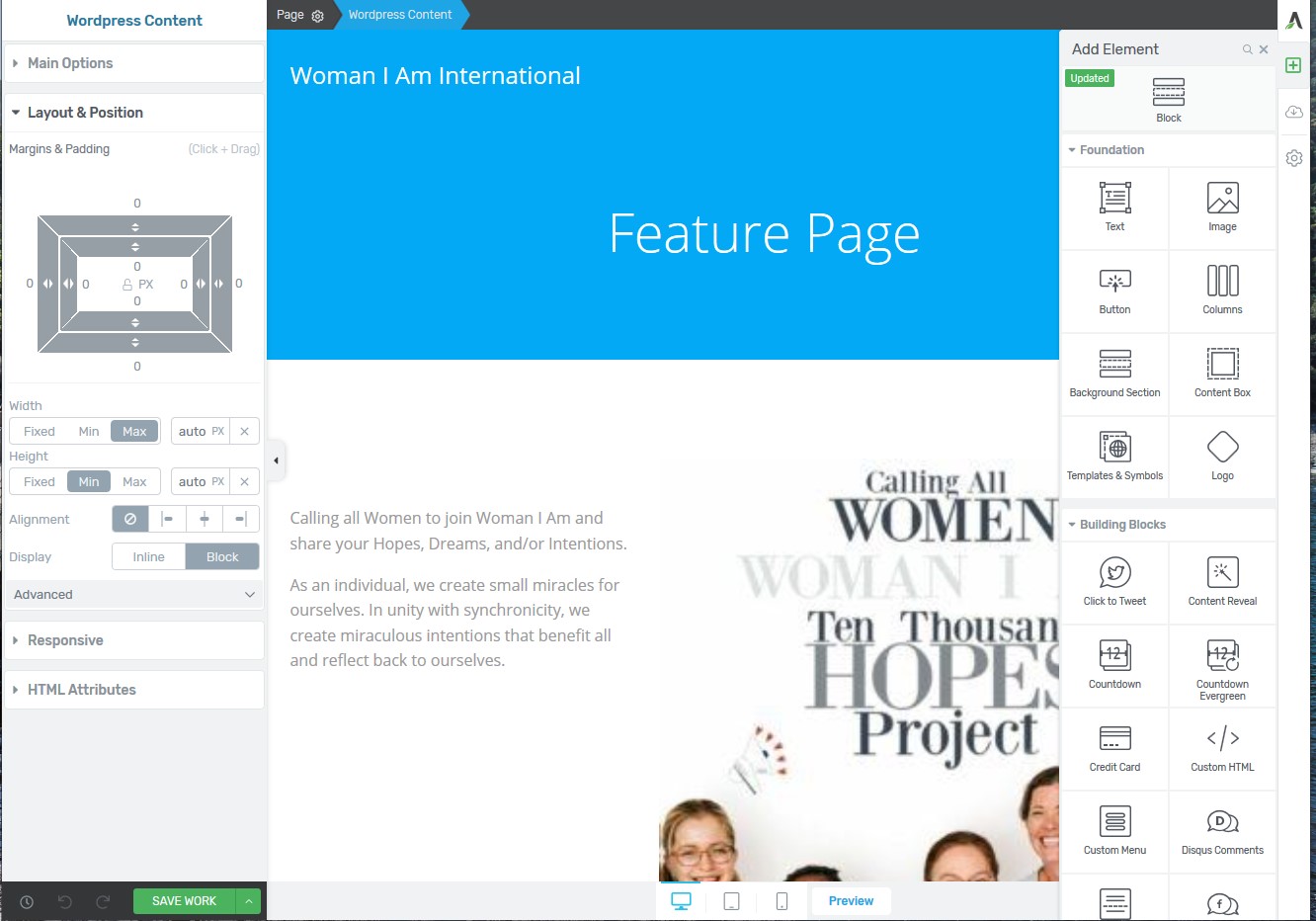1316x921 pixels.
Task: Align element to the center
Action: pos(205,519)
